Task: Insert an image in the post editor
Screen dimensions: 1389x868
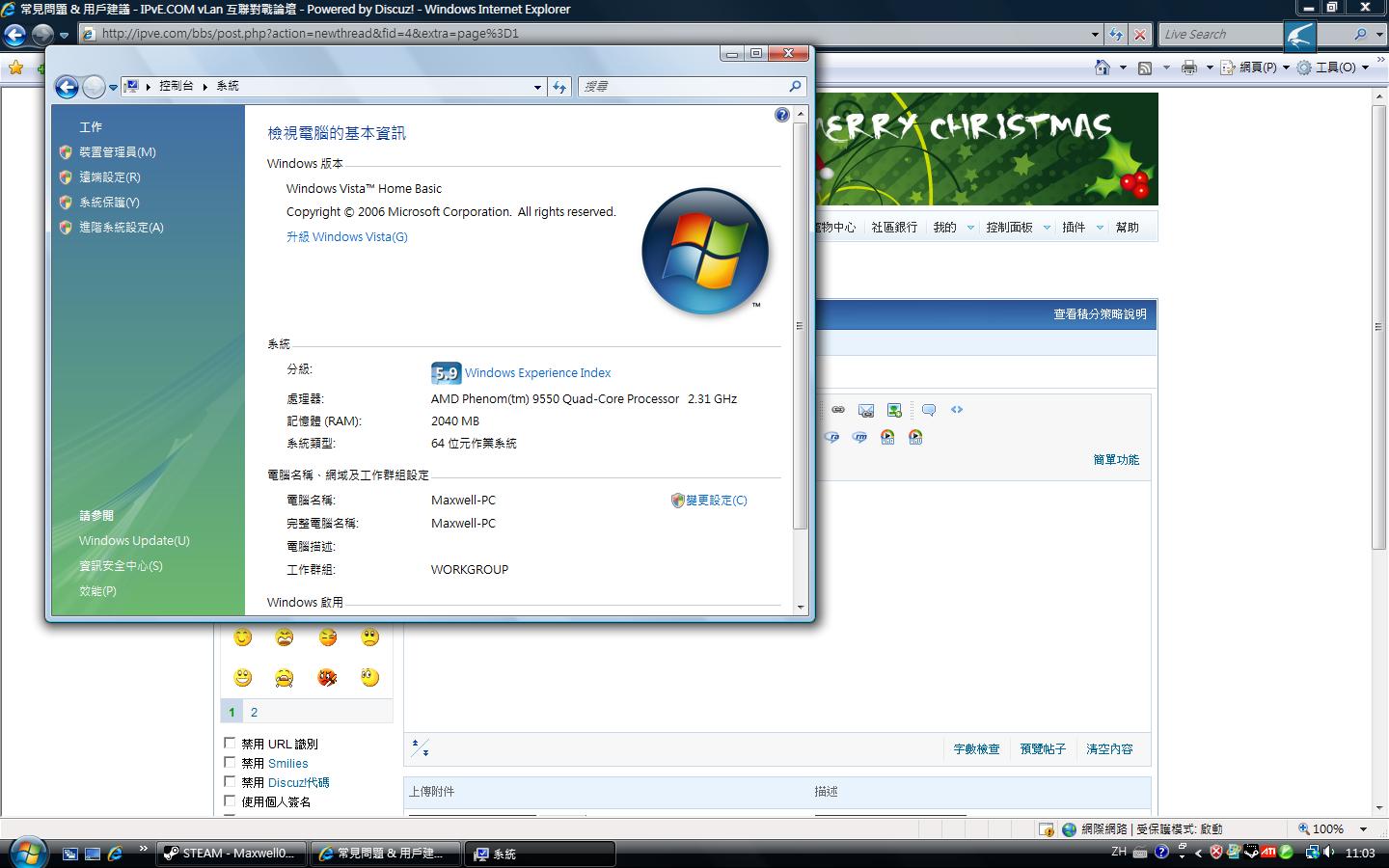Action: coord(894,410)
